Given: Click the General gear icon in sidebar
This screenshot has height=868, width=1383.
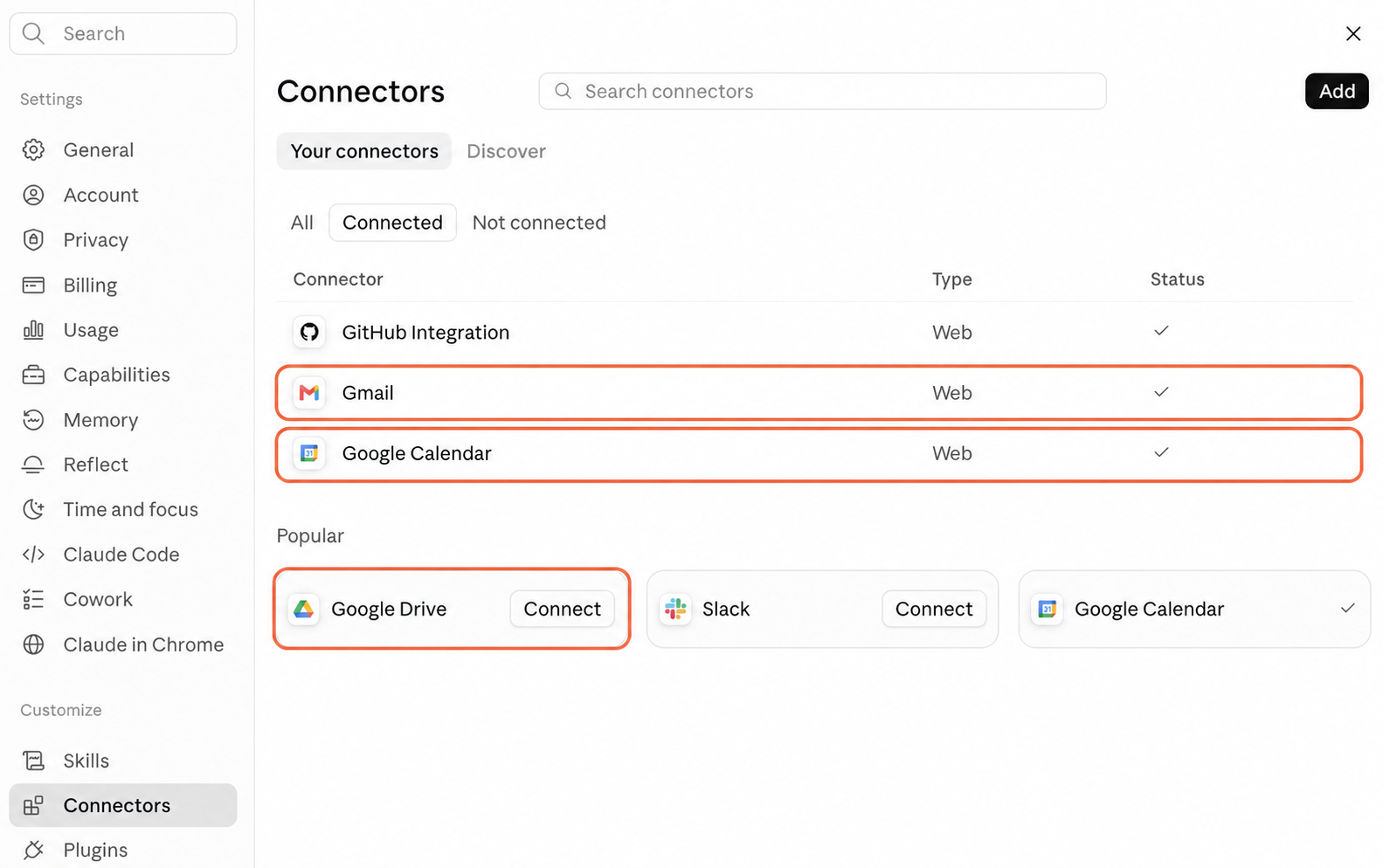Looking at the screenshot, I should [33, 149].
